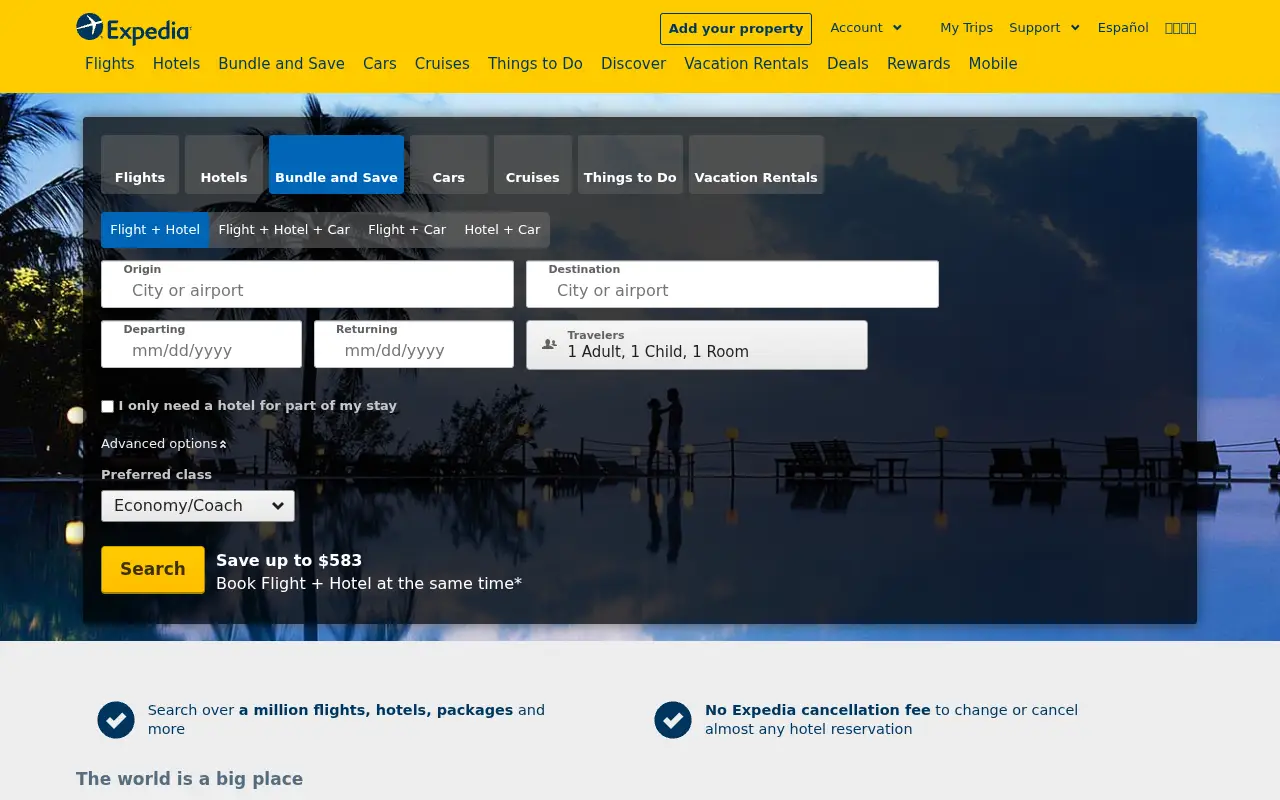Open Cars in the top navigation

380,64
